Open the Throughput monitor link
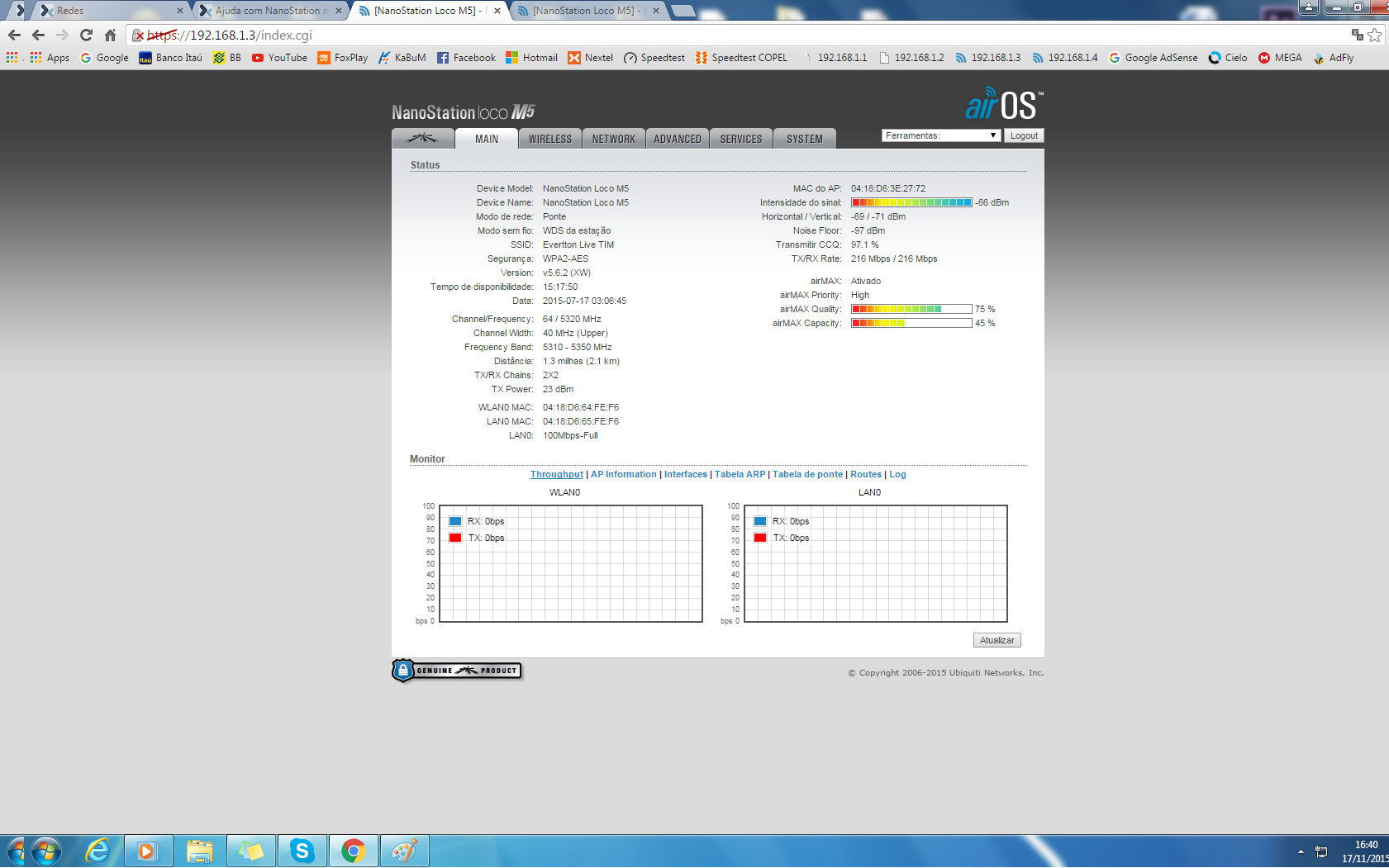Viewport: 1389px width, 868px height. click(557, 474)
